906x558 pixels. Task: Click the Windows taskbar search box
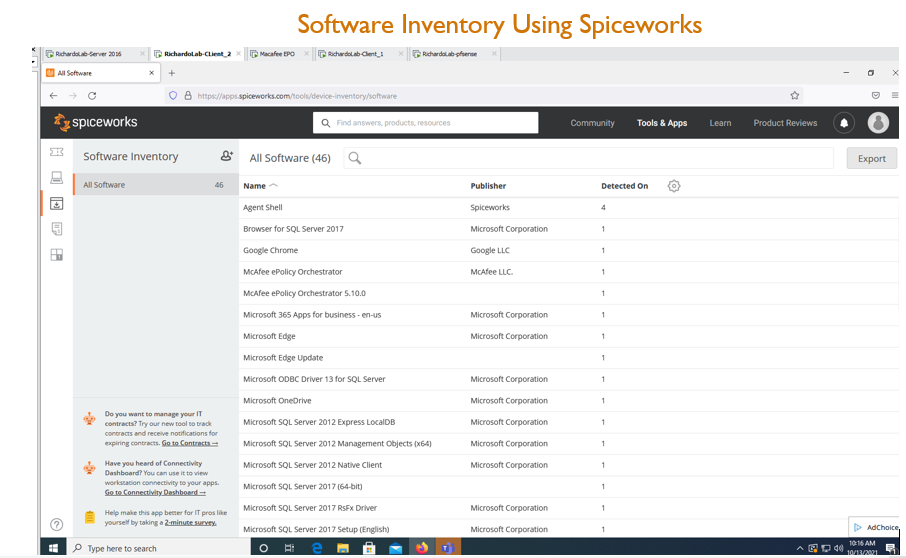(159, 548)
